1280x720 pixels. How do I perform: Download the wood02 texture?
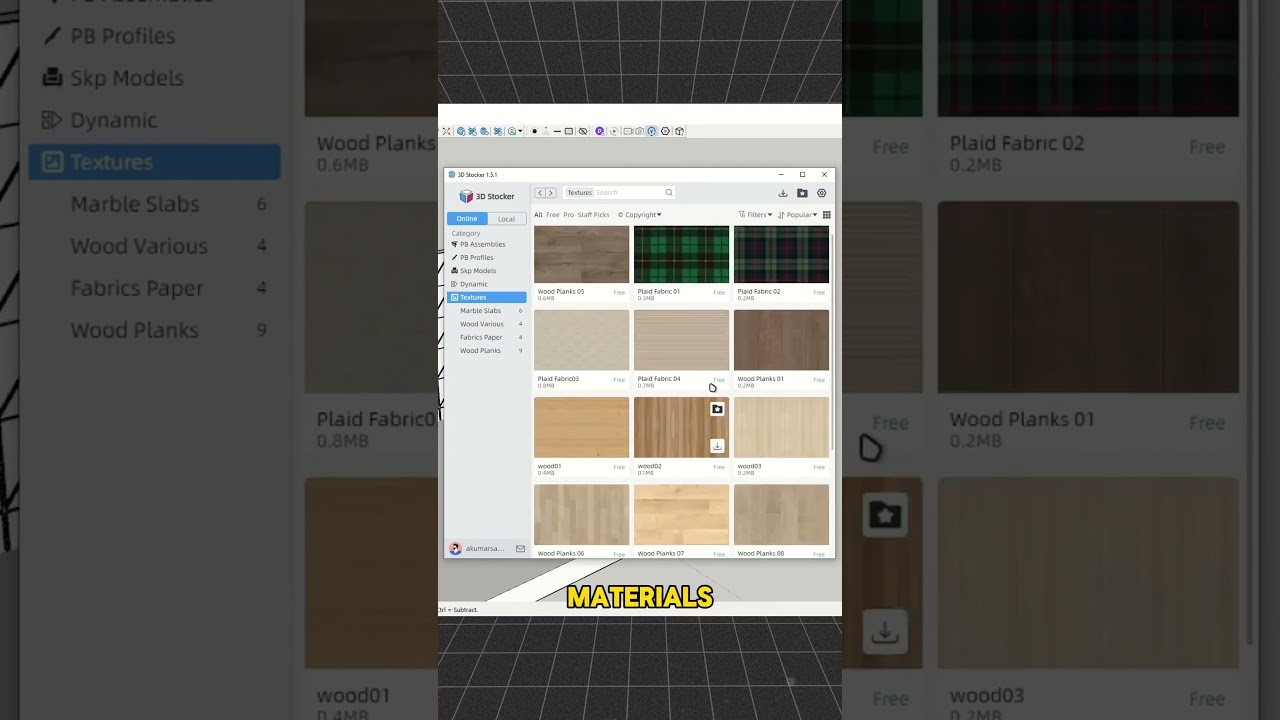pos(717,446)
